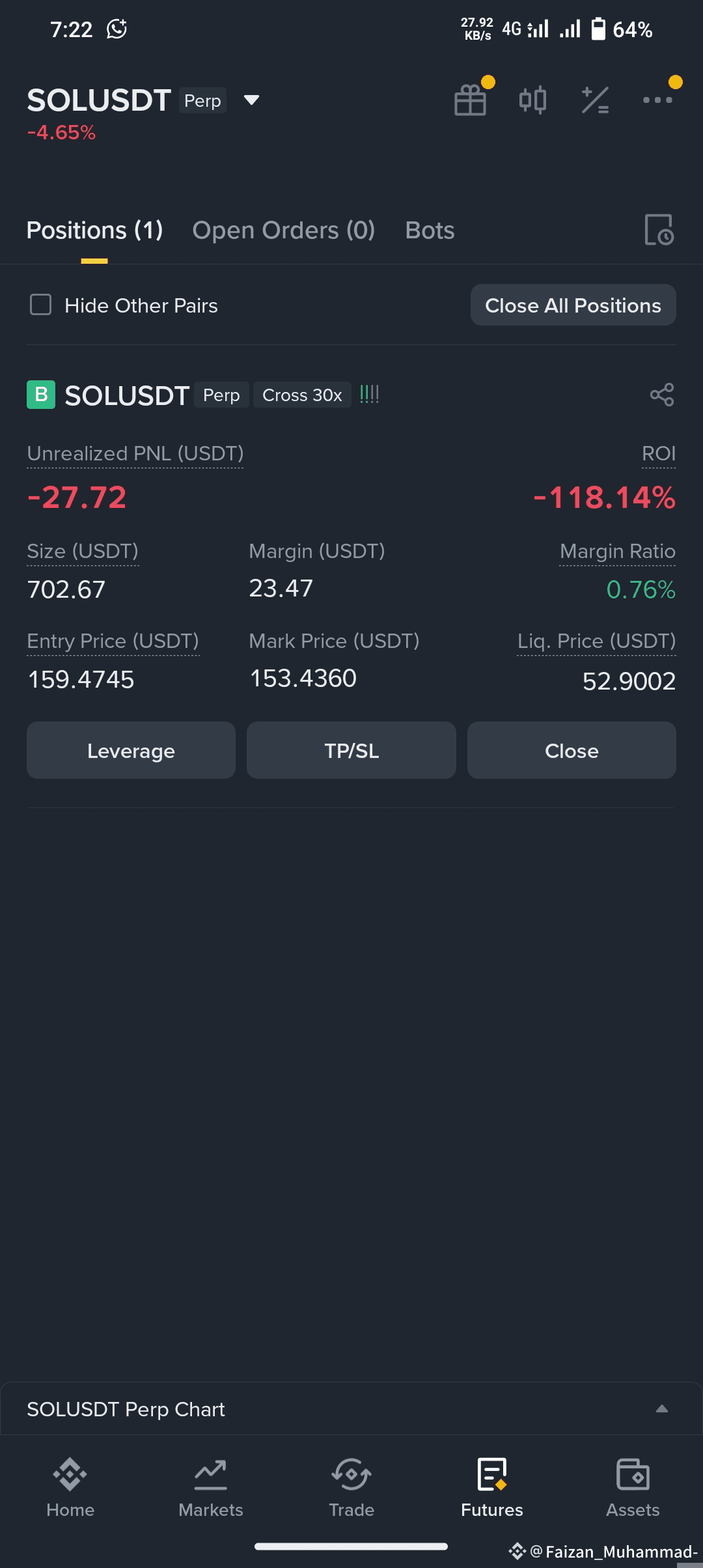Open the gift rewards icon
Image resolution: width=703 pixels, height=1568 pixels.
(470, 100)
